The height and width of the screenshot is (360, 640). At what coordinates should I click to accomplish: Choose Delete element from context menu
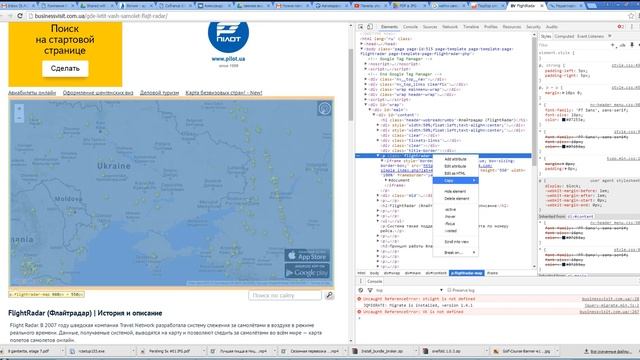(x=456, y=199)
